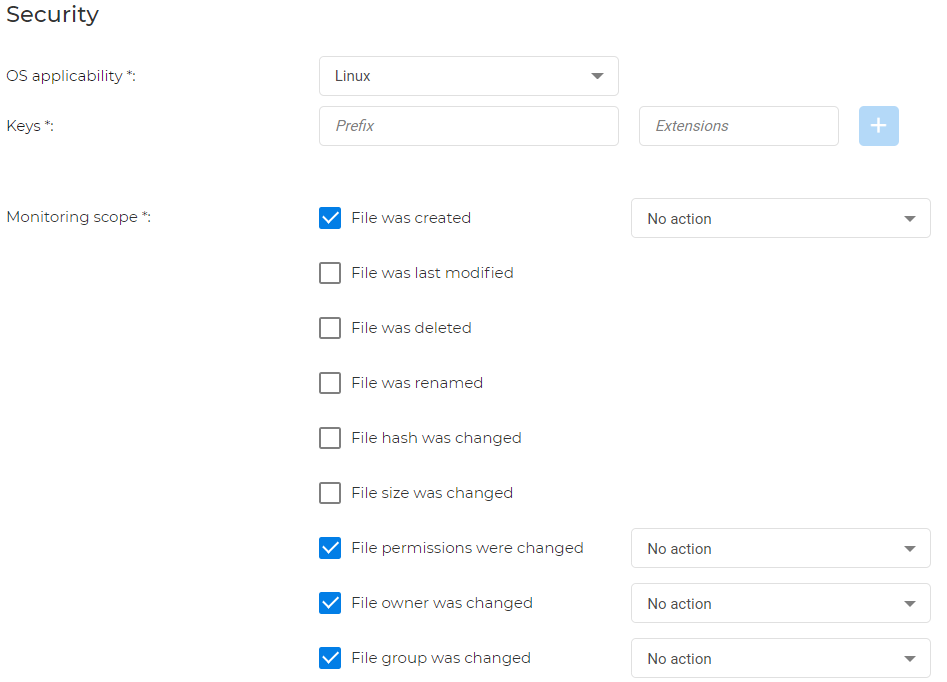Image resolution: width=947 pixels, height=682 pixels.
Task: Open action dropdown for File owner changed
Action: click(780, 603)
